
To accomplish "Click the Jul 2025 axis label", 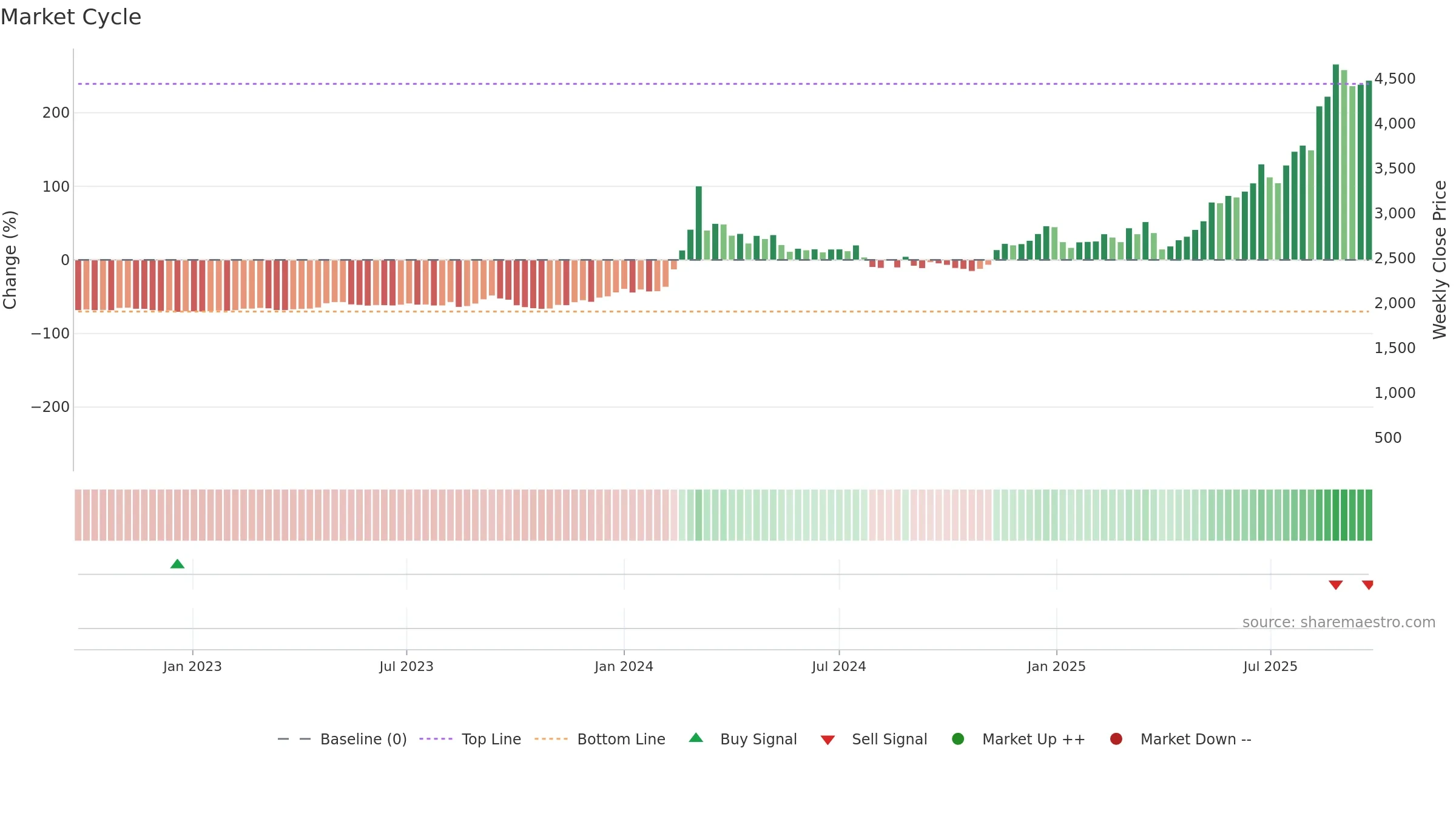I will tap(1270, 667).
